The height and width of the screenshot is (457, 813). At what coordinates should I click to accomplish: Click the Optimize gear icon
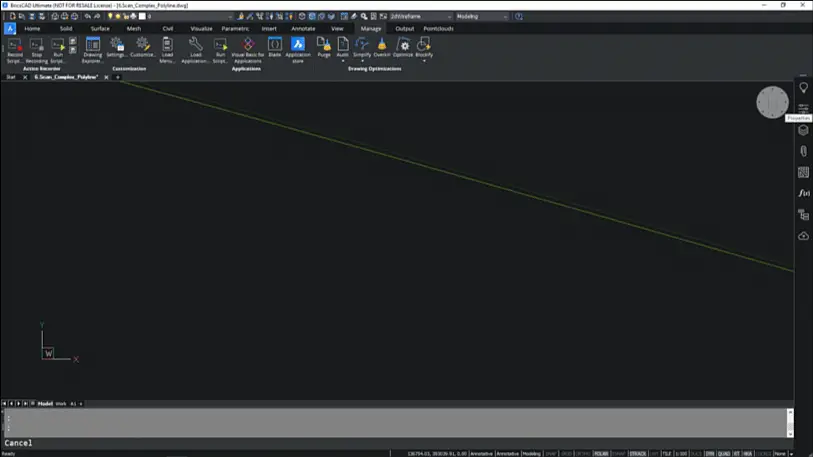403,47
